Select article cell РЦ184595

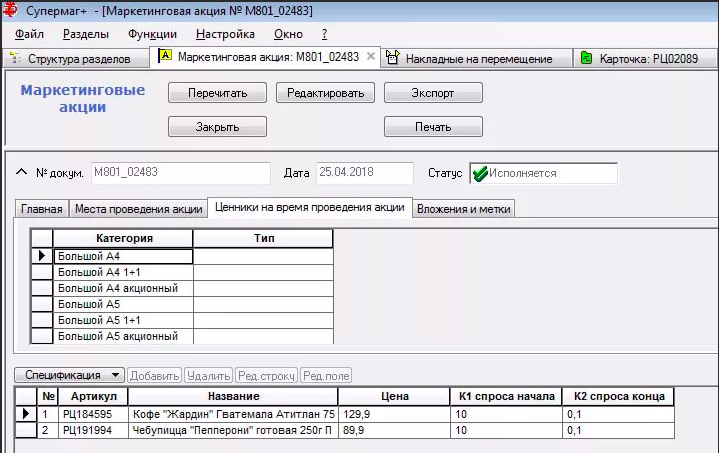pos(94,414)
